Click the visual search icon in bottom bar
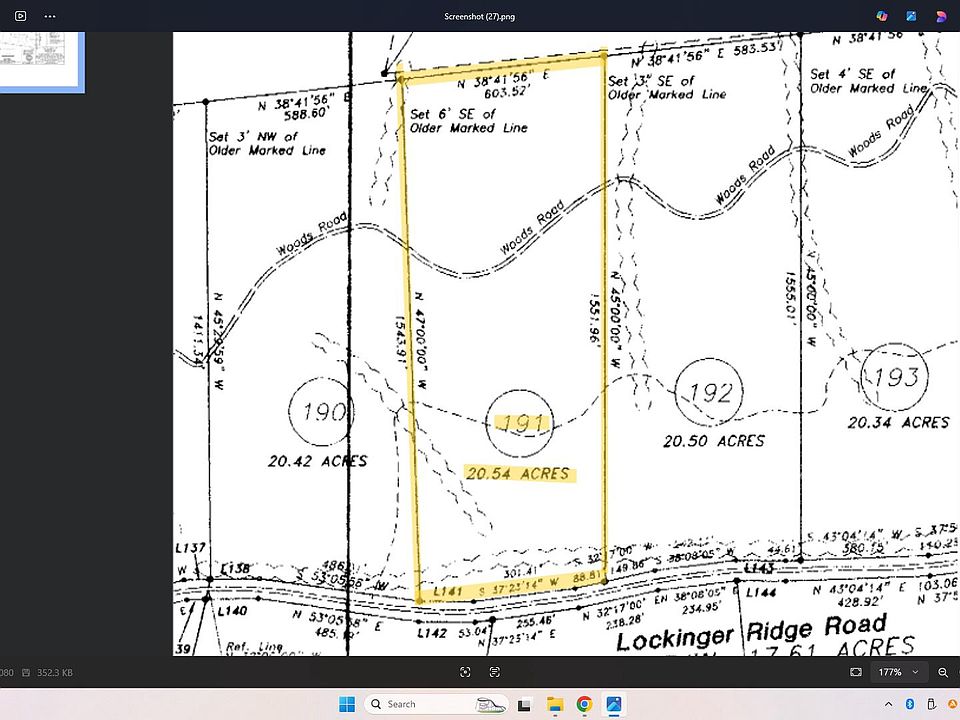Viewport: 960px width, 720px height. coord(465,672)
